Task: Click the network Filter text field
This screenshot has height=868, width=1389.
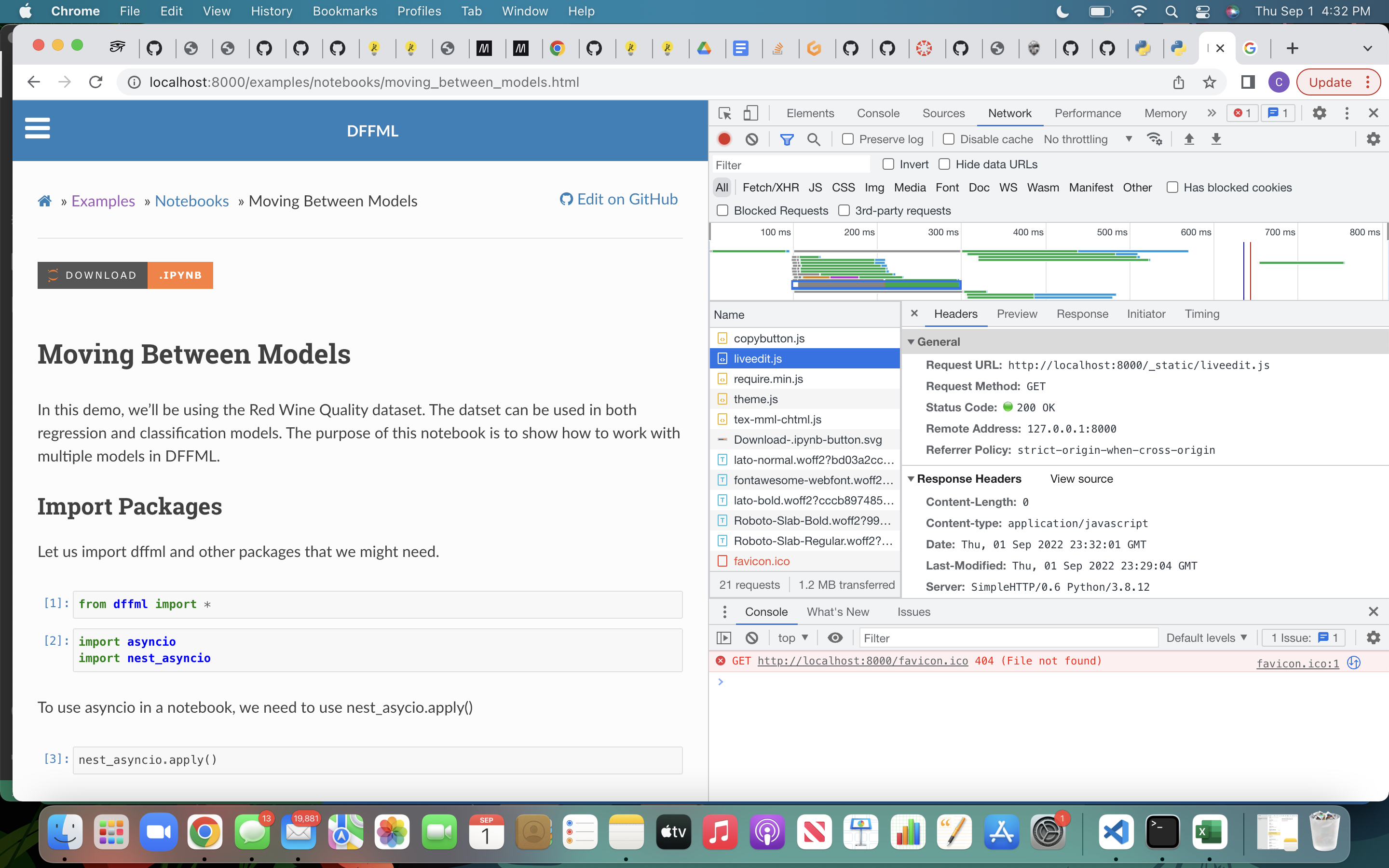Action: pos(791,165)
